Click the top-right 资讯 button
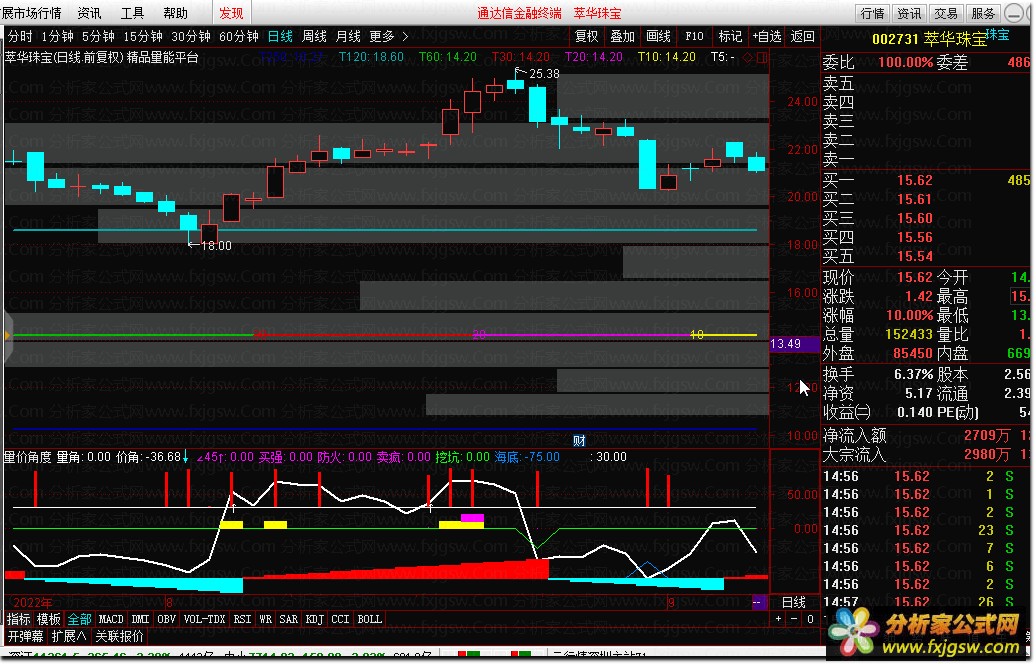This screenshot has width=1036, height=664. 908,13
